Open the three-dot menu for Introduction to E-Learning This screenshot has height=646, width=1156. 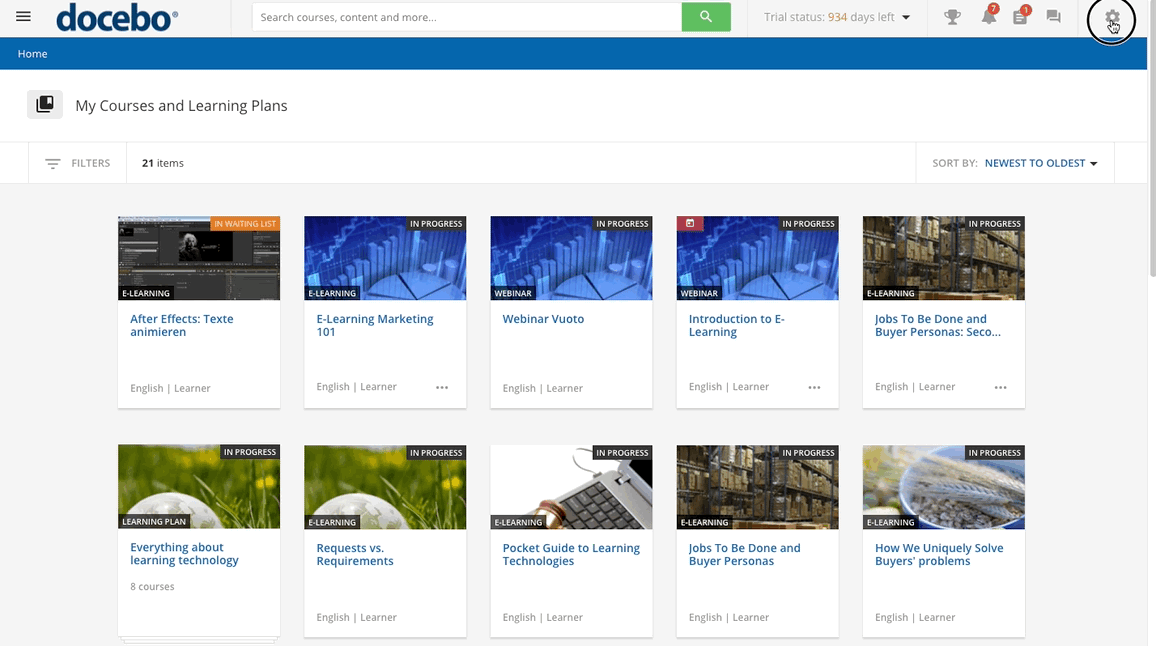click(x=814, y=387)
